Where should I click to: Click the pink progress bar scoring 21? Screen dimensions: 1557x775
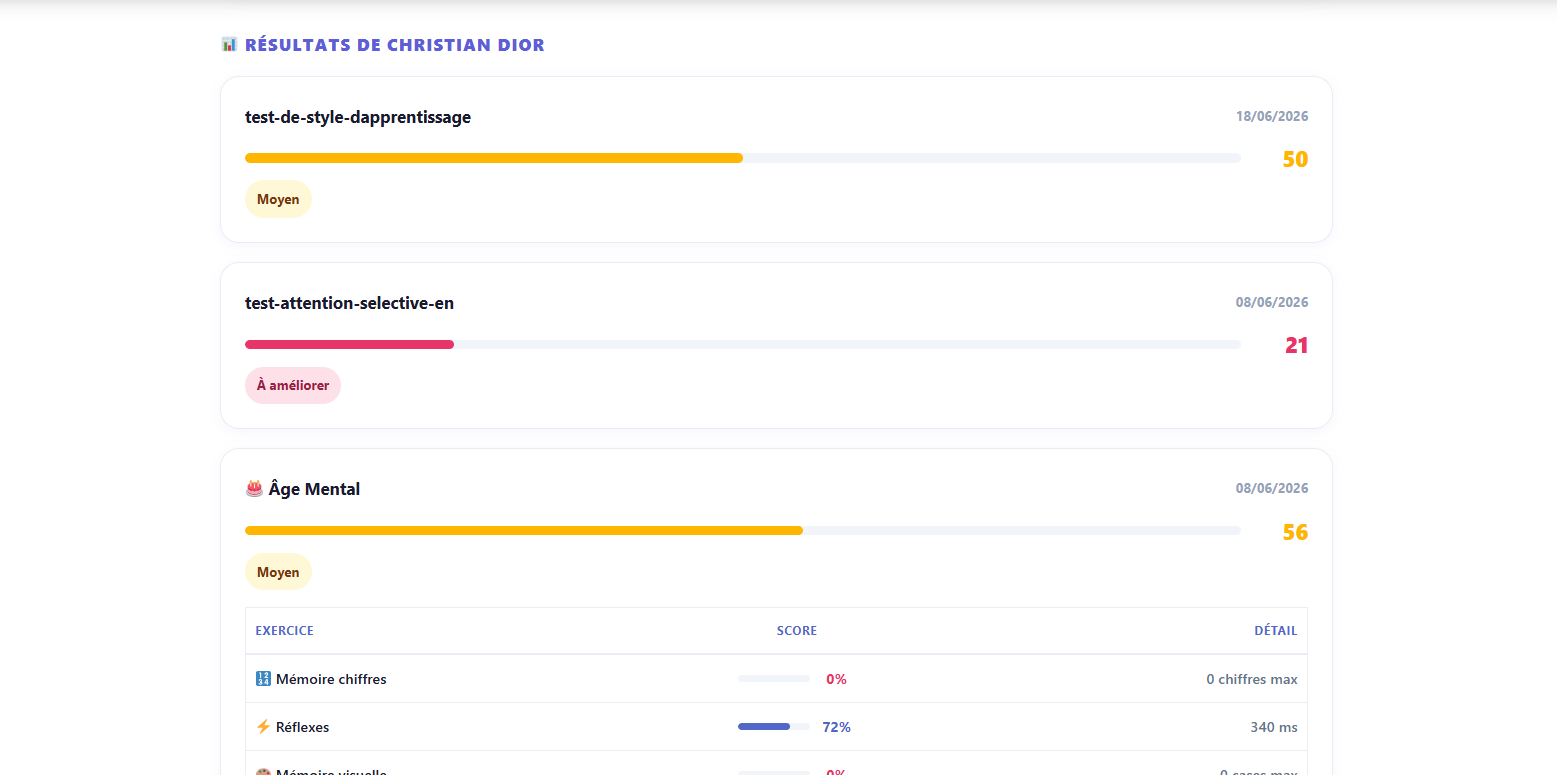[x=742, y=344]
